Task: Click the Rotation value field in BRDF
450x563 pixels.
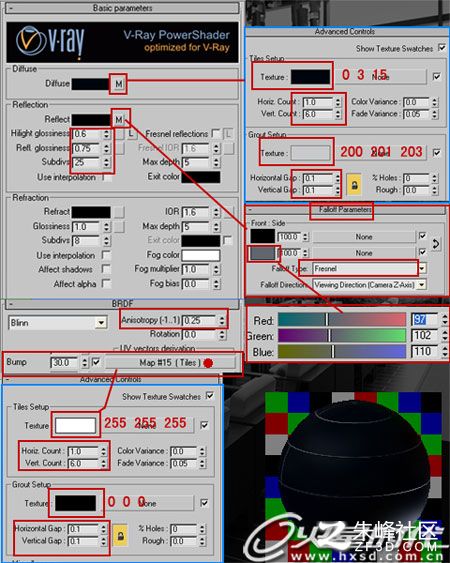Action: [x=199, y=335]
